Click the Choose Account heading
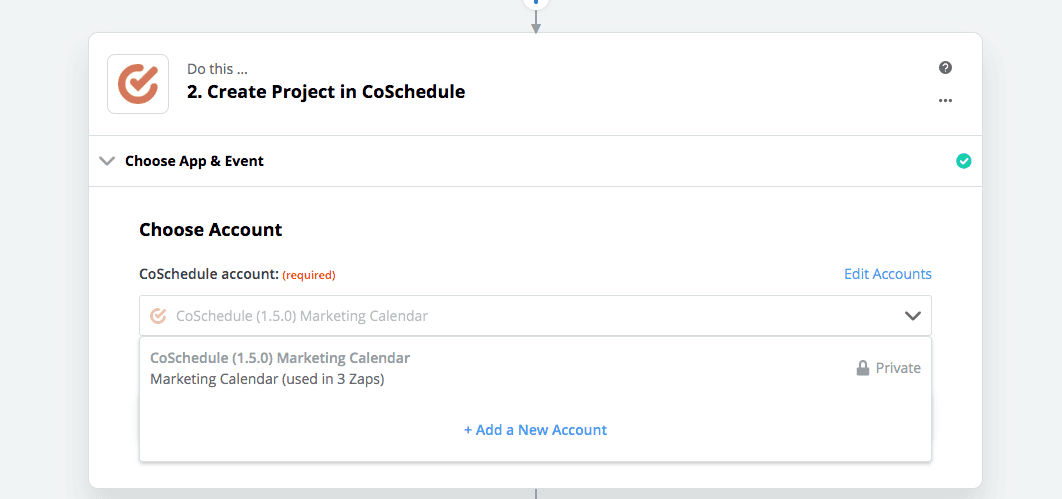This screenshot has height=499, width=1062. pos(211,230)
